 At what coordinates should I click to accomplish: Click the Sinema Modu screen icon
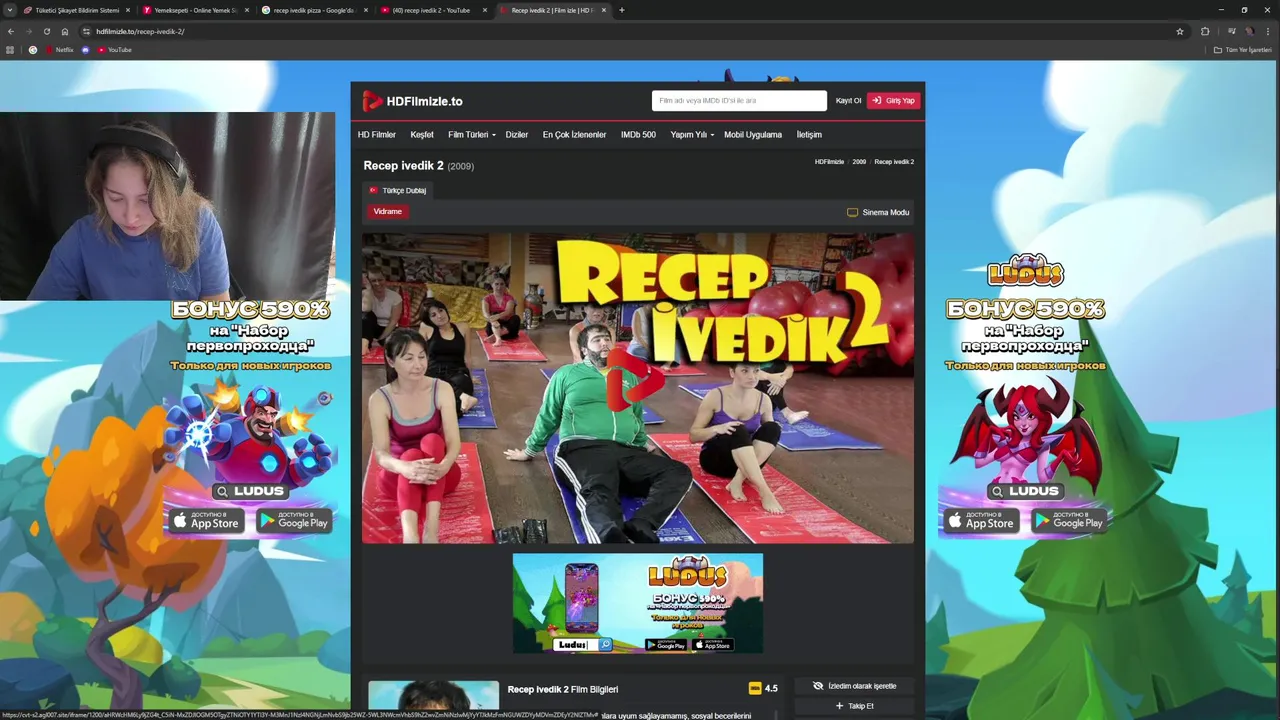coord(852,212)
